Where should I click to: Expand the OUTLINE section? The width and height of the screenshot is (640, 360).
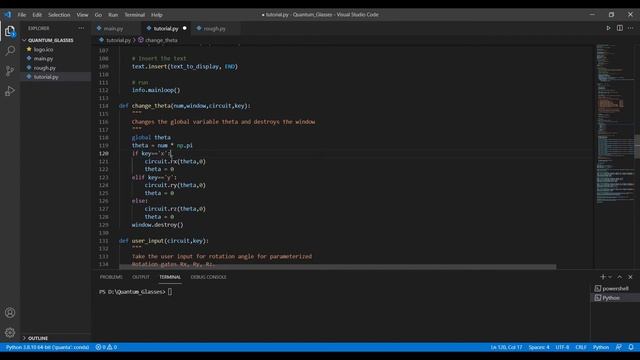(38, 338)
